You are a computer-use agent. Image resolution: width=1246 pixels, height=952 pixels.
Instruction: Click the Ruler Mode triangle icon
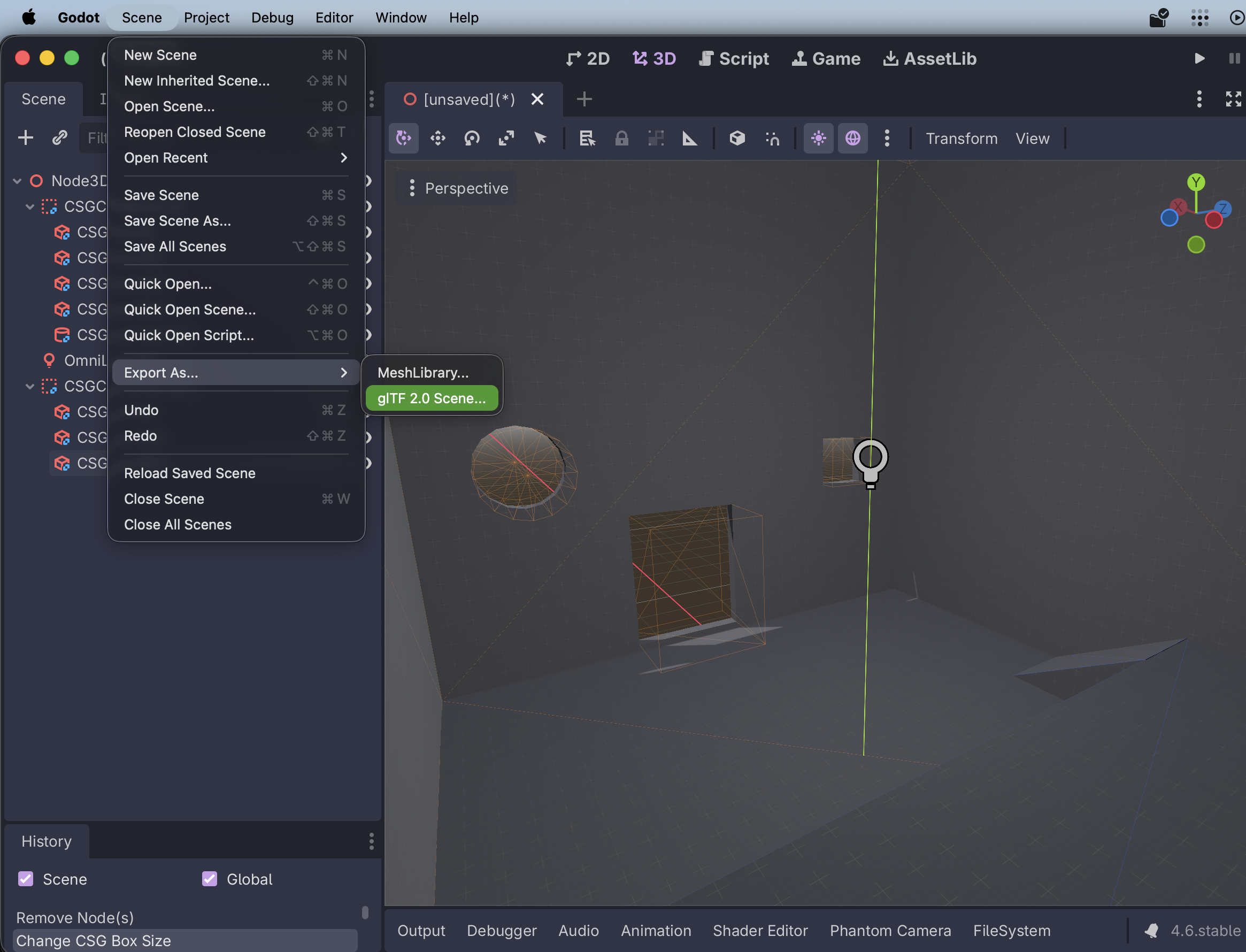[x=689, y=139]
